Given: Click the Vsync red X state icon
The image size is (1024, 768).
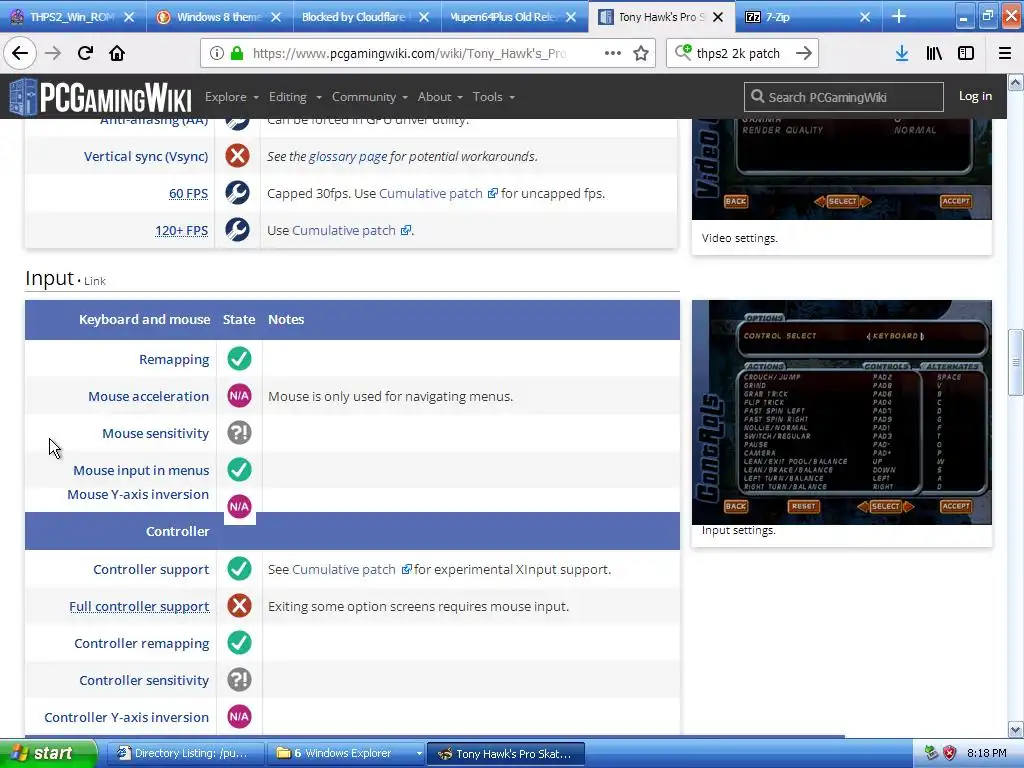Looking at the screenshot, I should click(x=237, y=155).
